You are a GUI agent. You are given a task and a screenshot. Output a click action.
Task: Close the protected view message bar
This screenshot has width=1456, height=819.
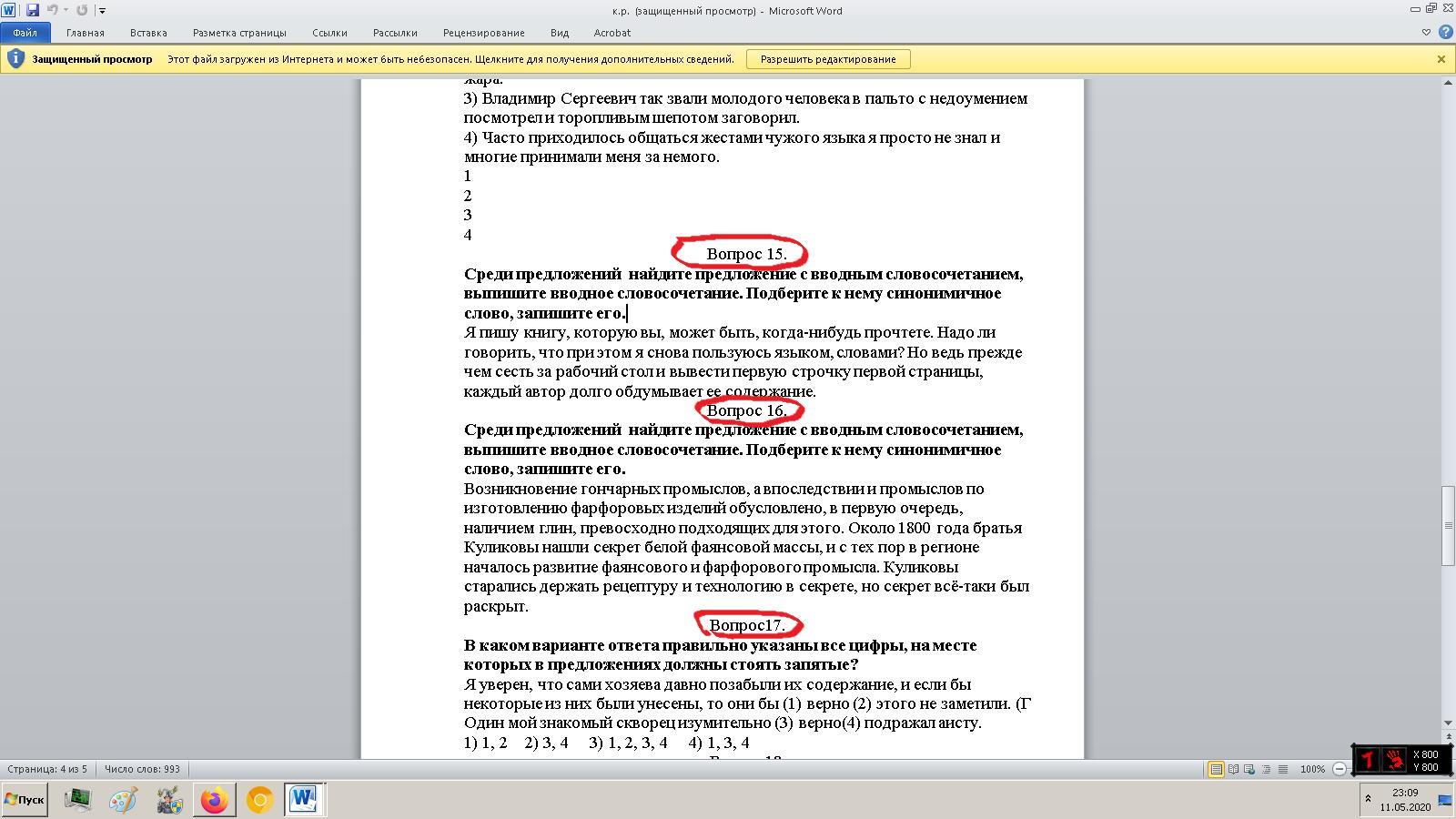[x=1441, y=59]
